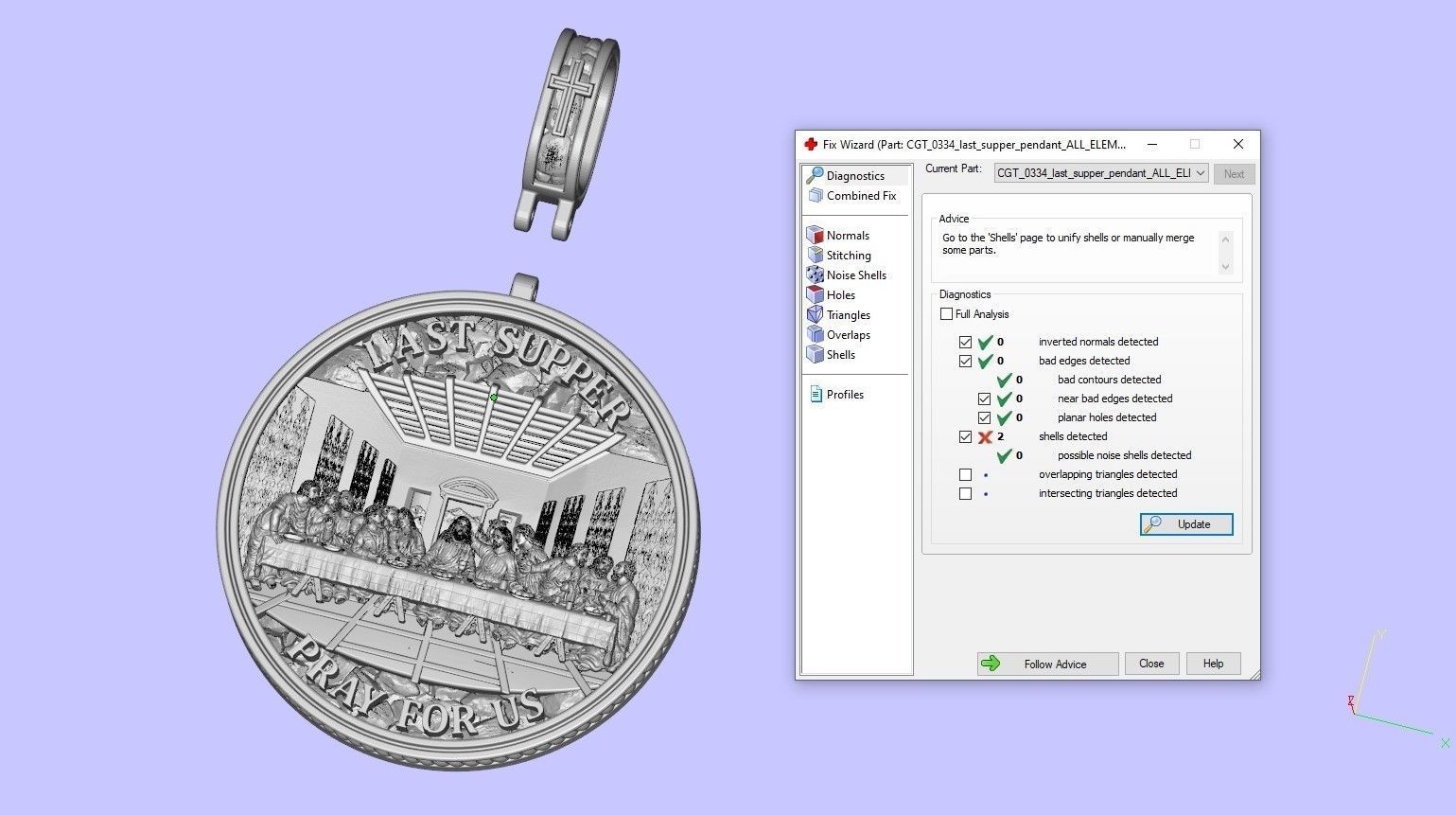Uncheck bad edges detected checkbox
Screen dimensions: 1456x815
click(965, 361)
